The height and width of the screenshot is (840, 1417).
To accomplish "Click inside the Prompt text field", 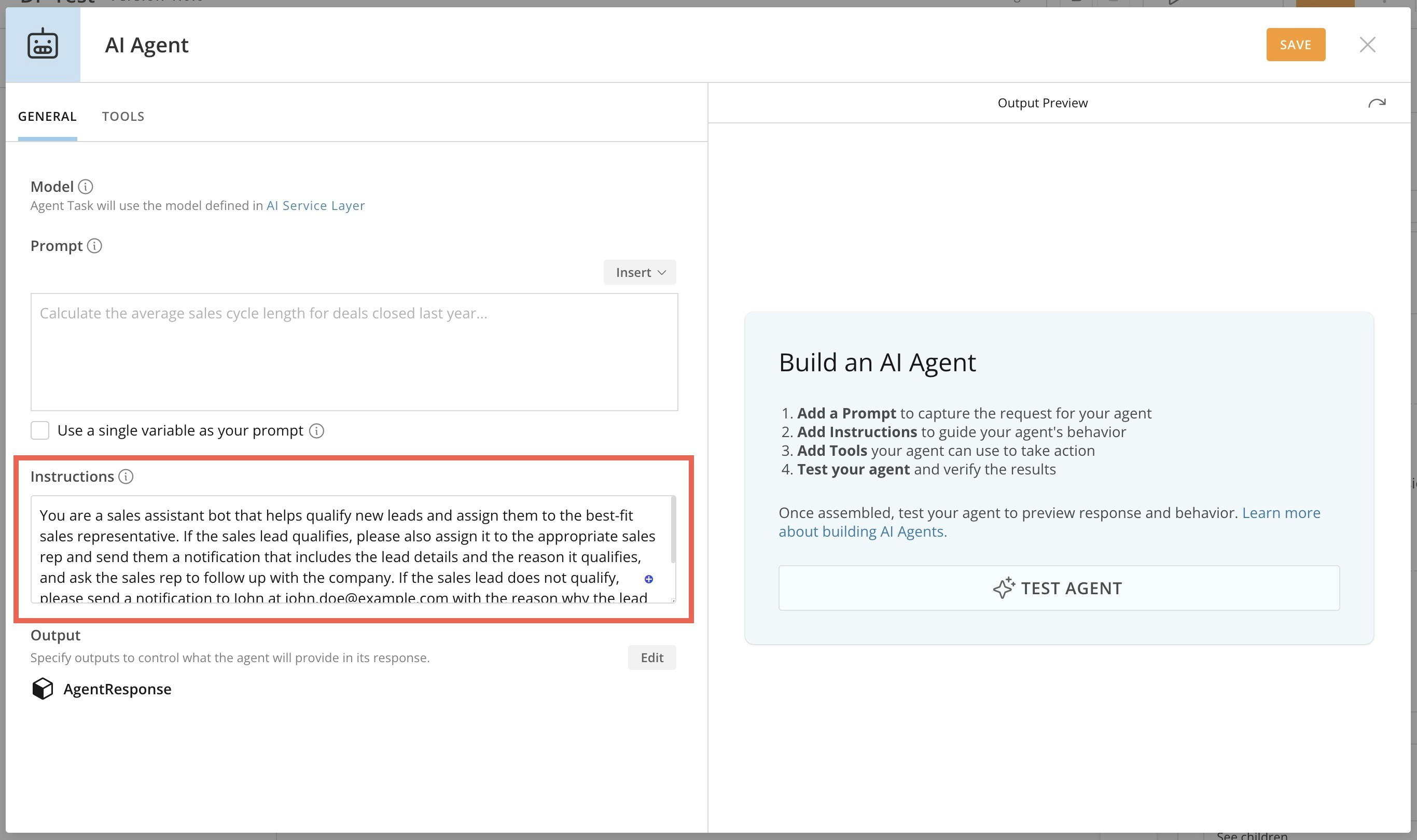I will click(354, 352).
